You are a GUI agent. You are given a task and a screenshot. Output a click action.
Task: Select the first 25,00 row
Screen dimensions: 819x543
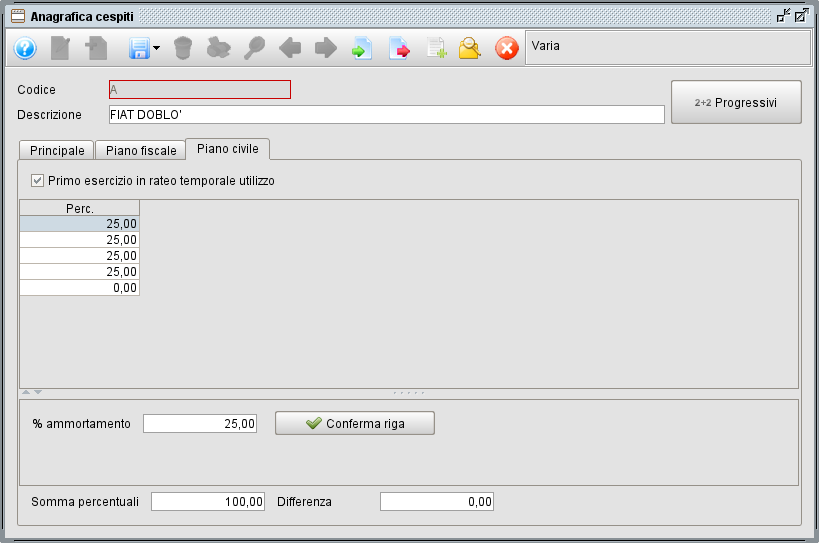[x=79, y=223]
